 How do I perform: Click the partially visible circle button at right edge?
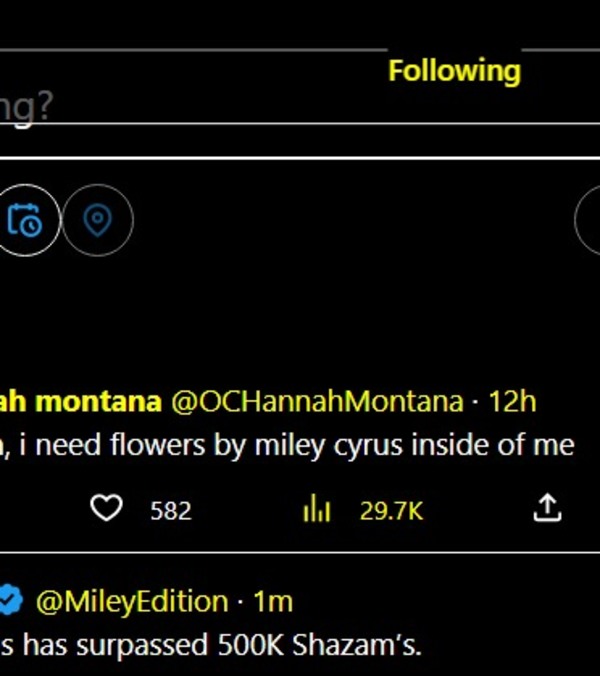point(588,220)
